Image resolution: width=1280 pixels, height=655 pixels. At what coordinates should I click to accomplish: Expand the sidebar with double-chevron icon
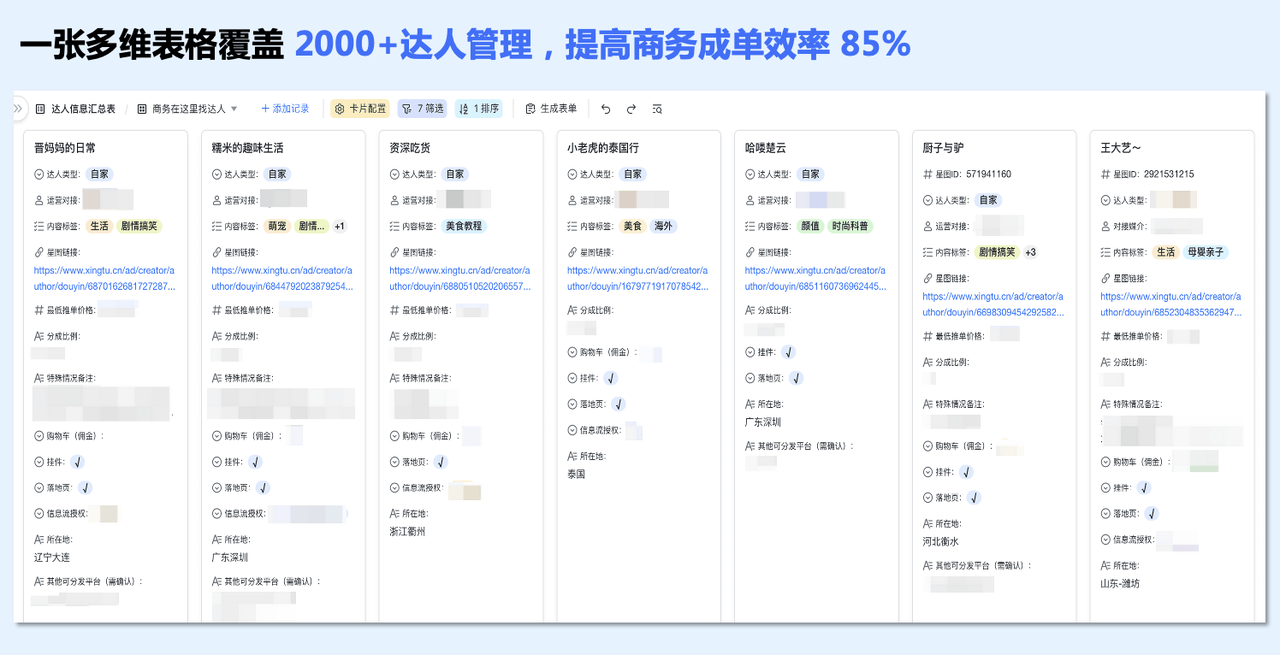[19, 108]
